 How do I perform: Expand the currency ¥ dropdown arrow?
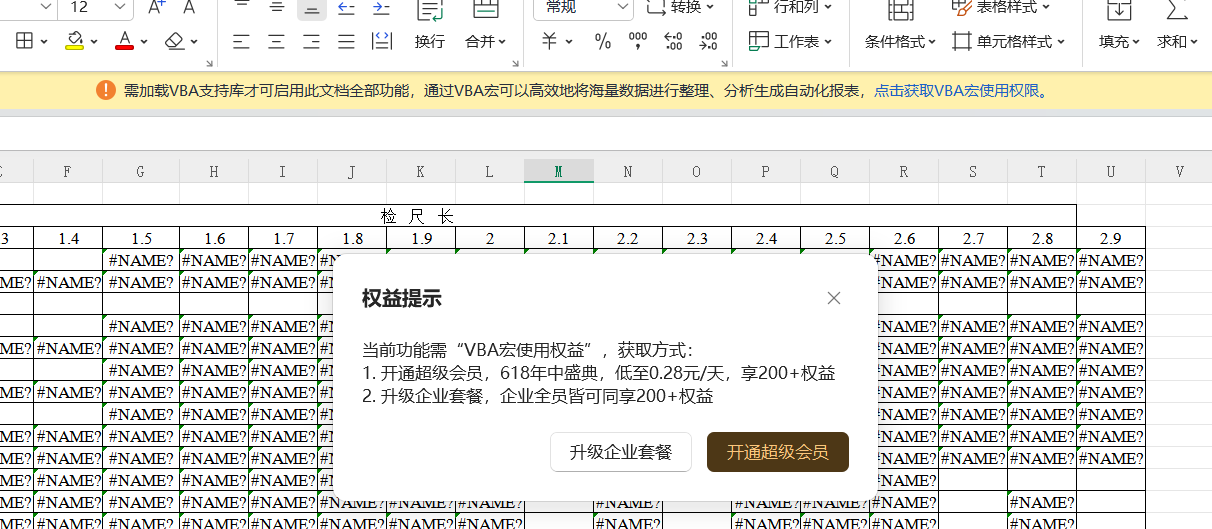click(x=569, y=42)
